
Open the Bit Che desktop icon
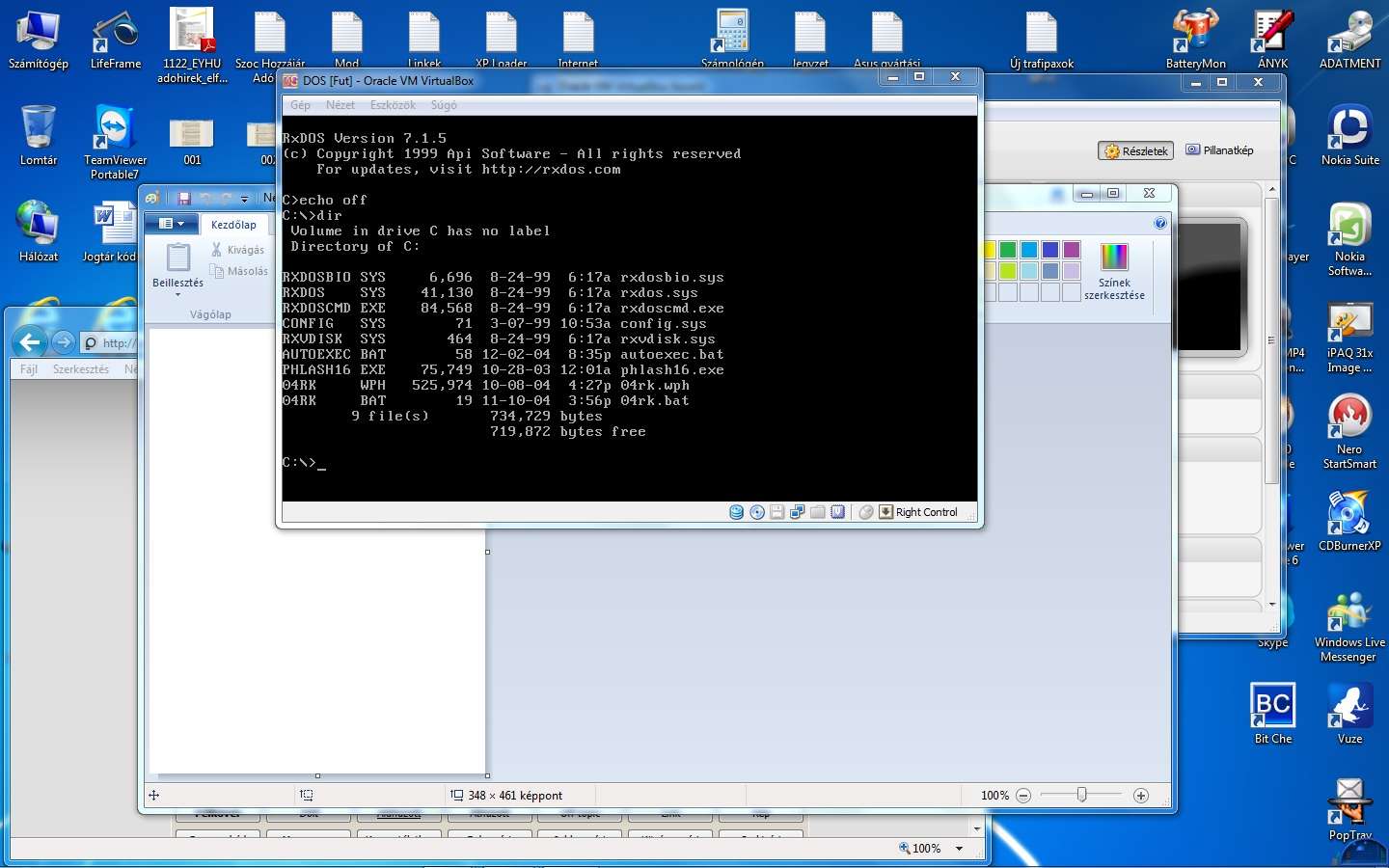click(x=1273, y=715)
